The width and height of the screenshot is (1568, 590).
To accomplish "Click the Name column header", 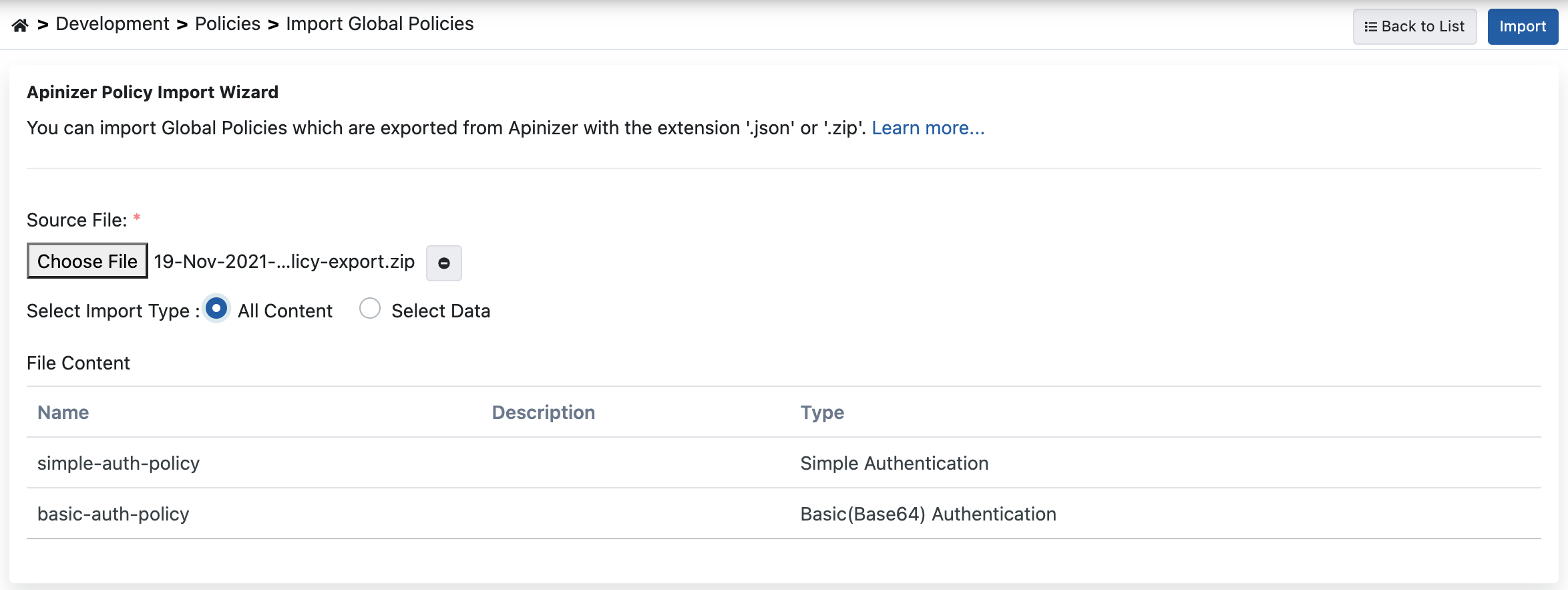I will [x=63, y=412].
